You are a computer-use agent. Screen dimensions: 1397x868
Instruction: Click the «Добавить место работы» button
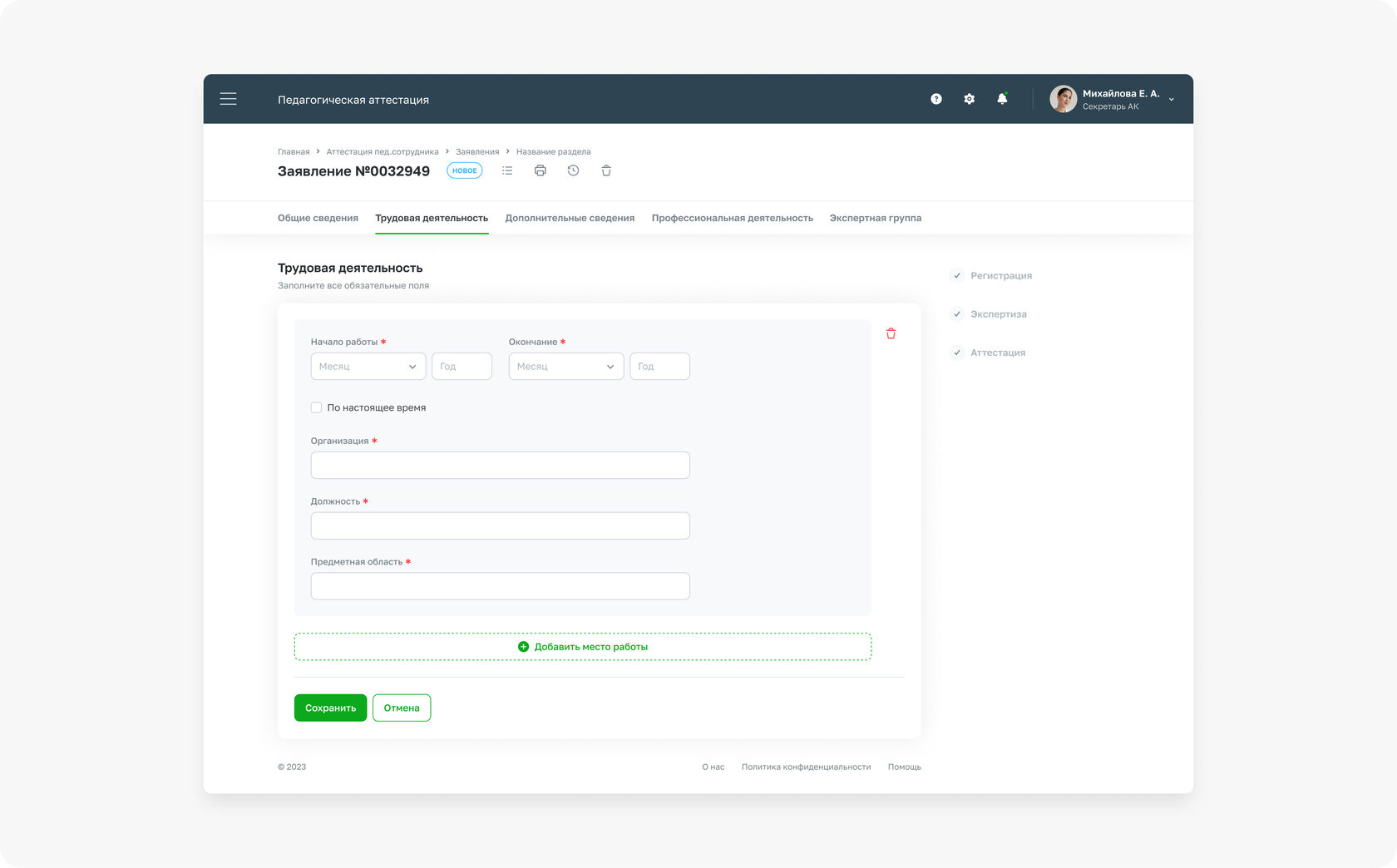point(583,647)
